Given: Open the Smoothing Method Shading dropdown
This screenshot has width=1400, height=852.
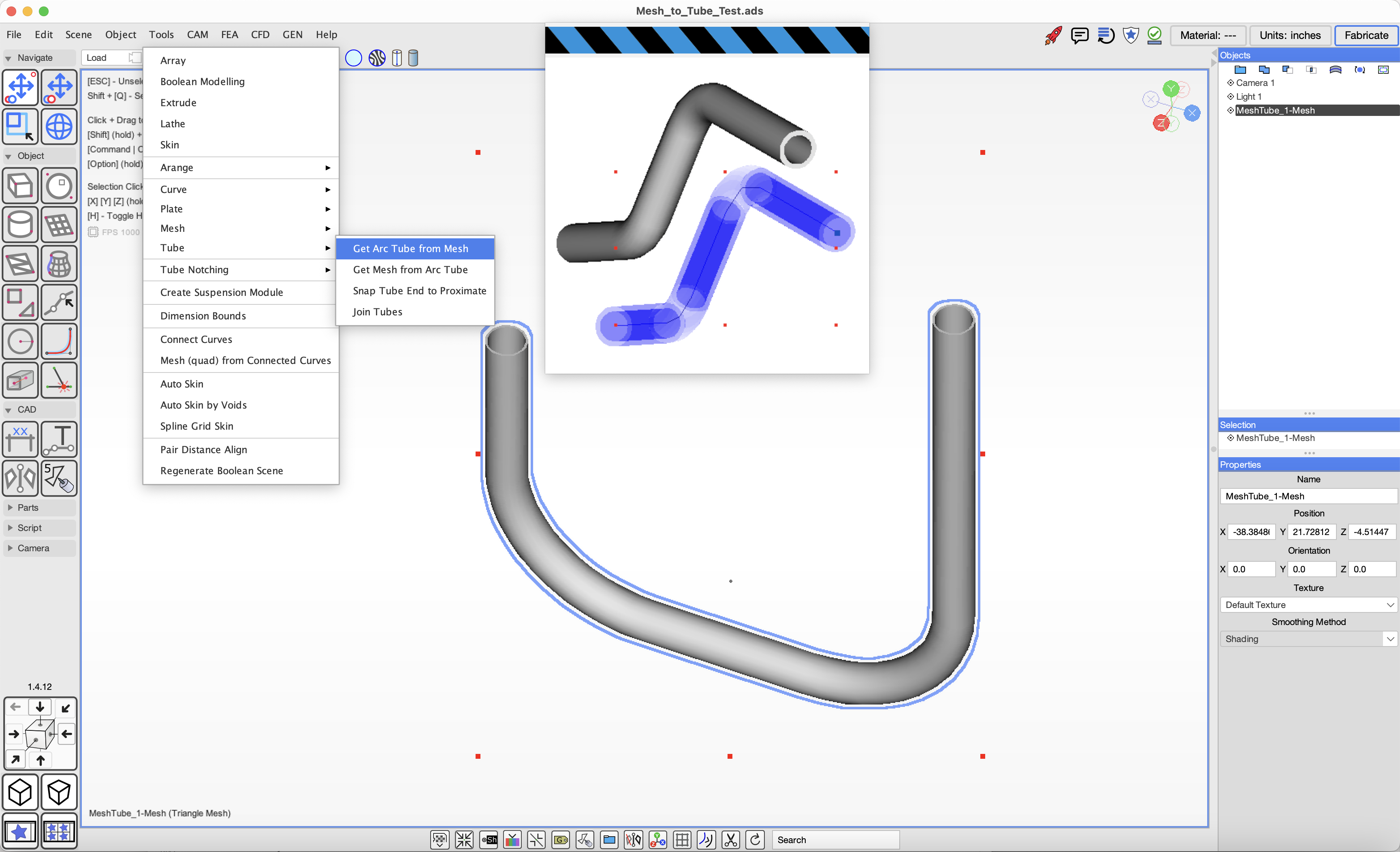Looking at the screenshot, I should click(1308, 639).
